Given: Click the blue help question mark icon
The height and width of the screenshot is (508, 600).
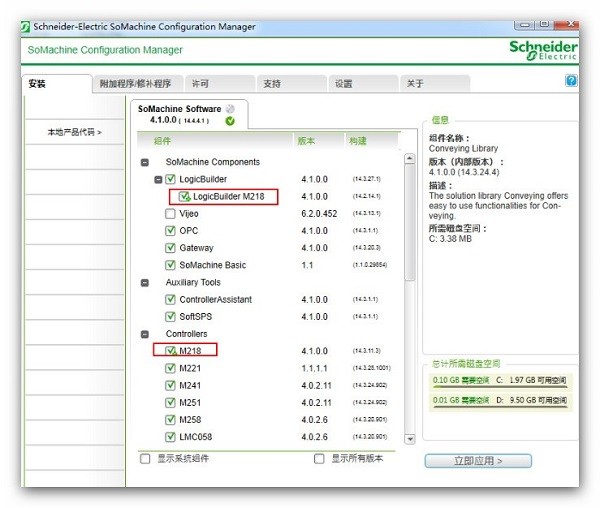Looking at the screenshot, I should [x=571, y=81].
